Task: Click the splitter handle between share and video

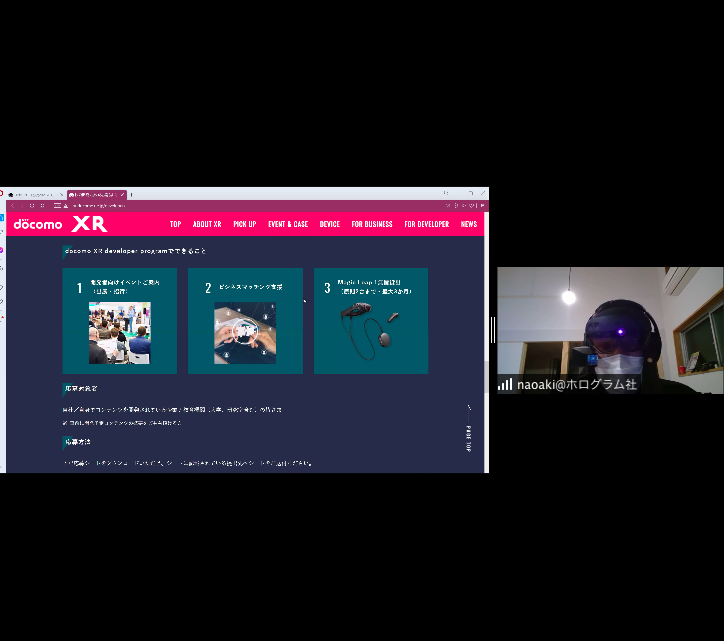Action: click(493, 330)
